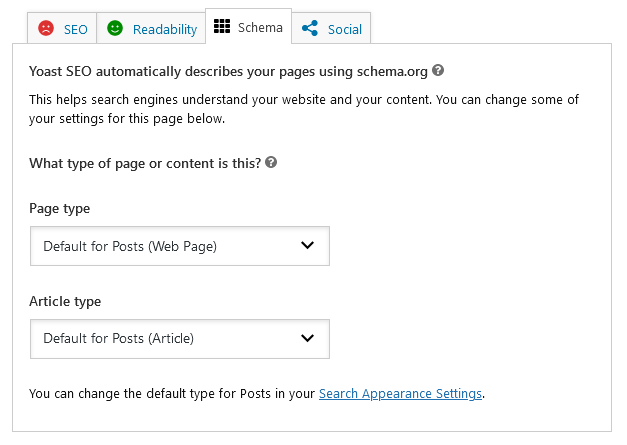Follow the Search Appearance Settings link
This screenshot has width=627, height=445.
click(x=400, y=394)
